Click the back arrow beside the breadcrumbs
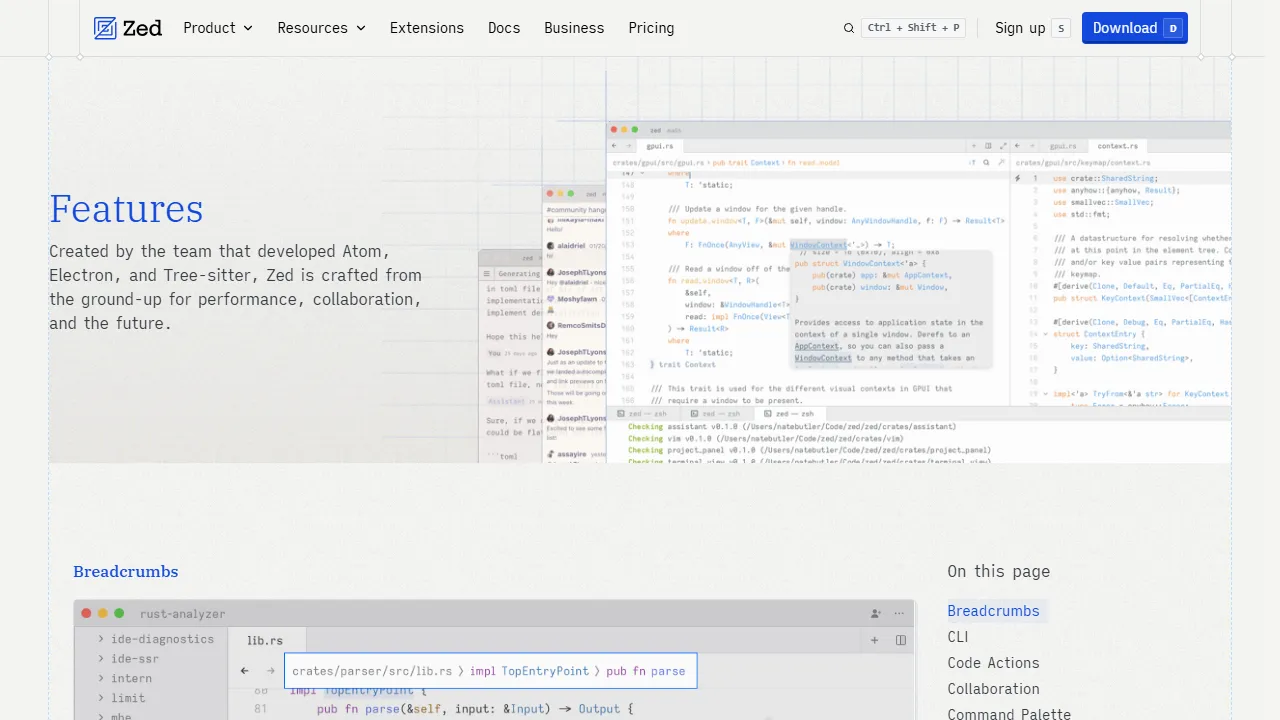The height and width of the screenshot is (720, 1280). tap(244, 671)
